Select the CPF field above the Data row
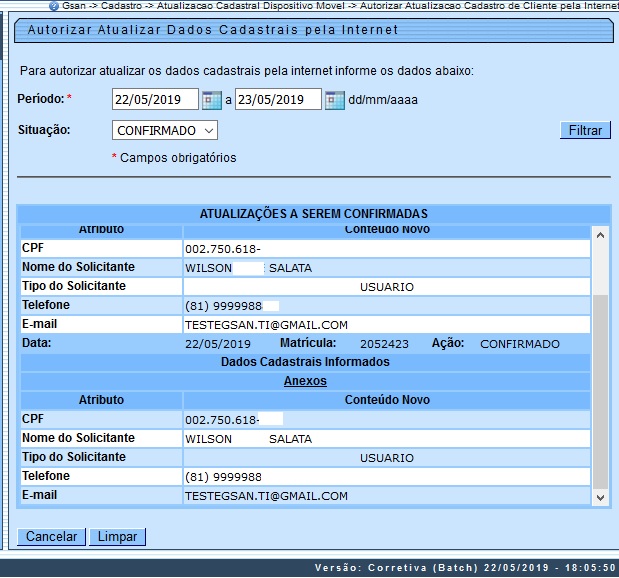The image size is (619, 578). pyautogui.click(x=386, y=249)
